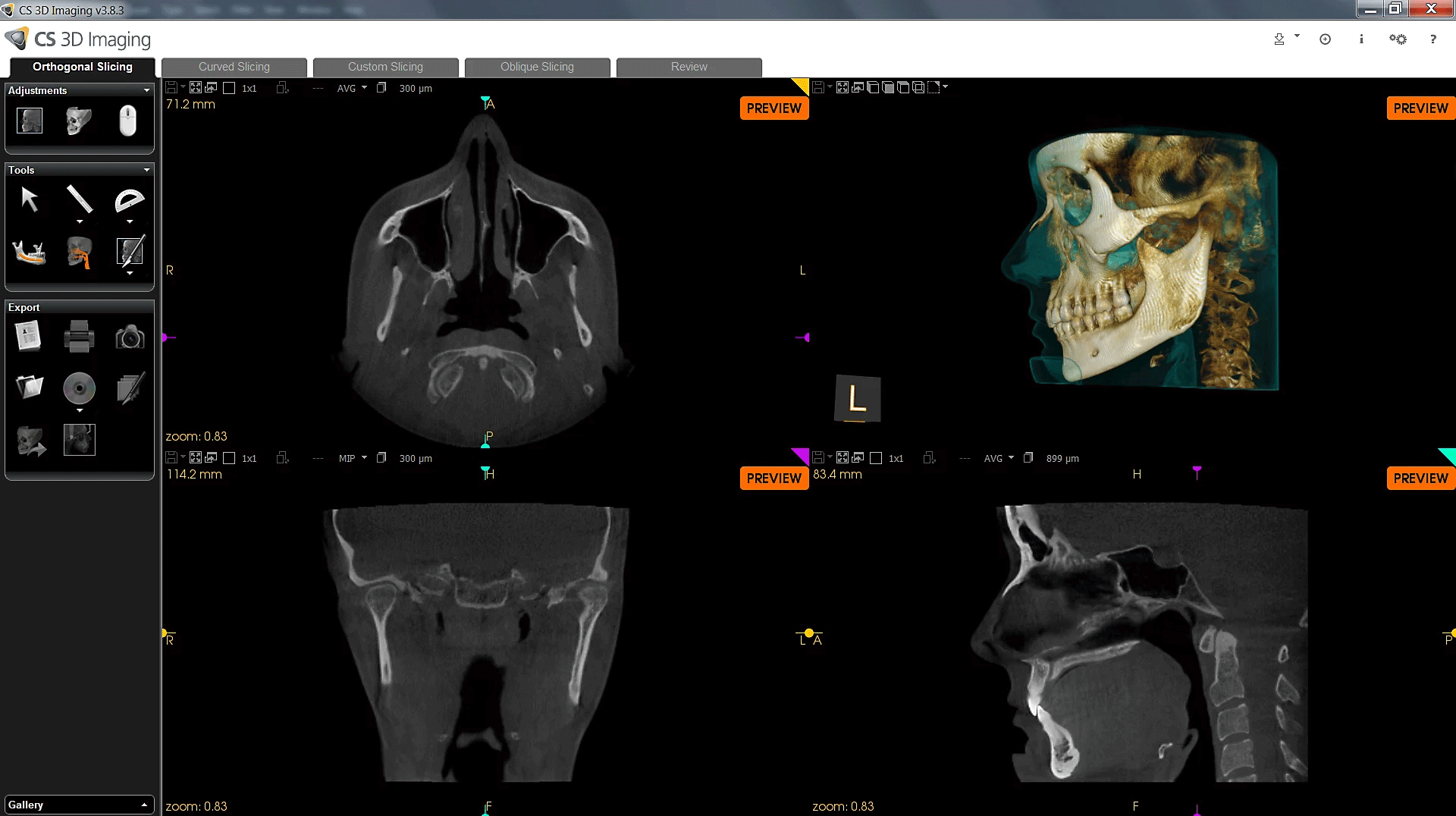Click the mouse settings icon in Adjustments
This screenshot has width=1456, height=816.
tap(128, 121)
